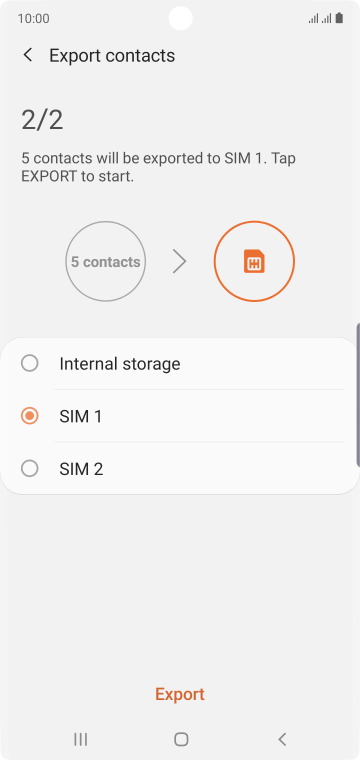Tap the signal strength indicators
The width and height of the screenshot is (360, 760).
coord(320,18)
